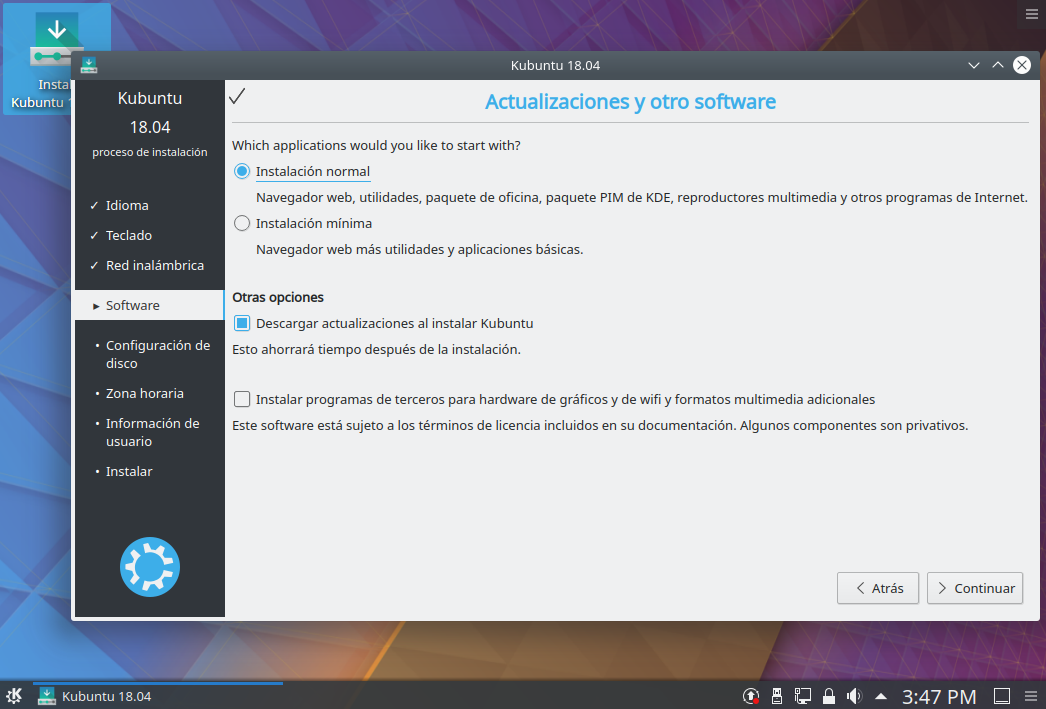1046x709 pixels.
Task: Click the Otras opciones label
Action: pos(278,297)
